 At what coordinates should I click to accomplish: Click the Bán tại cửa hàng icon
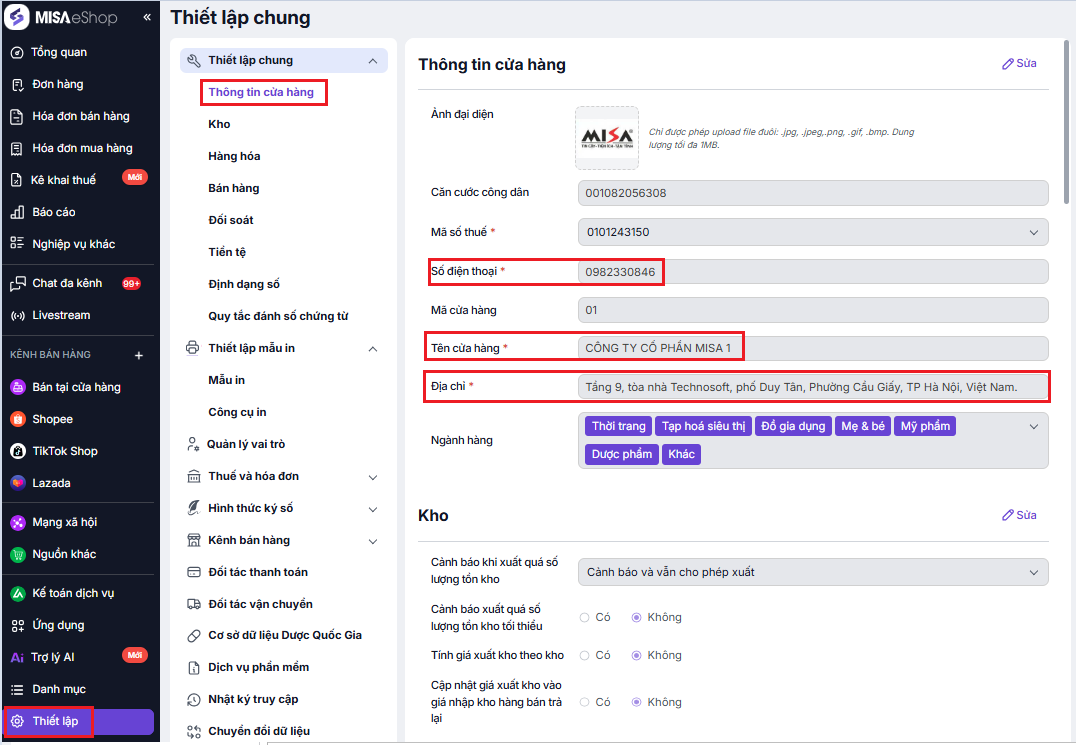click(x=18, y=387)
